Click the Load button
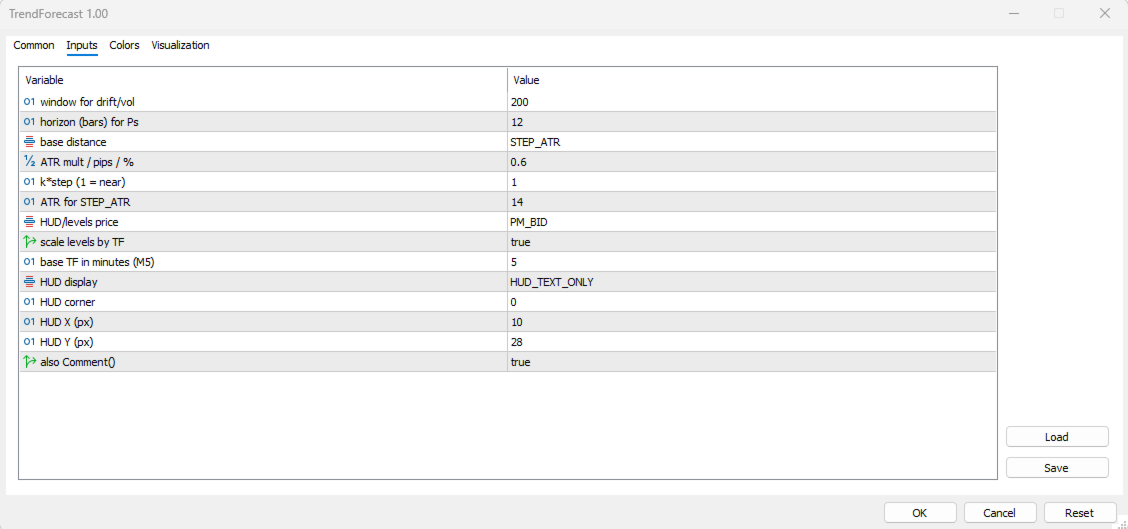The width and height of the screenshot is (1128, 529). click(1057, 437)
